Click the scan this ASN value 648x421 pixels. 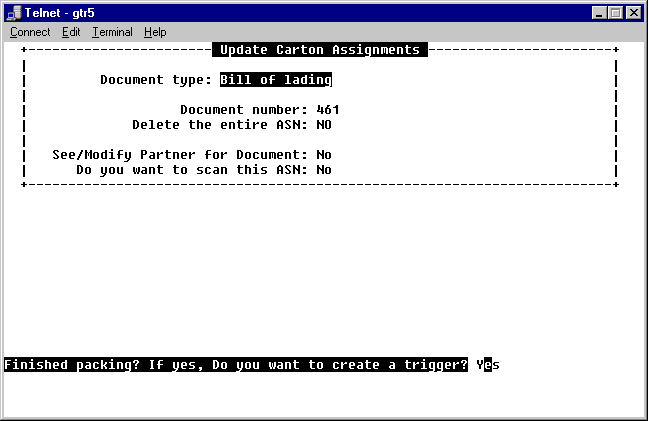point(323,170)
